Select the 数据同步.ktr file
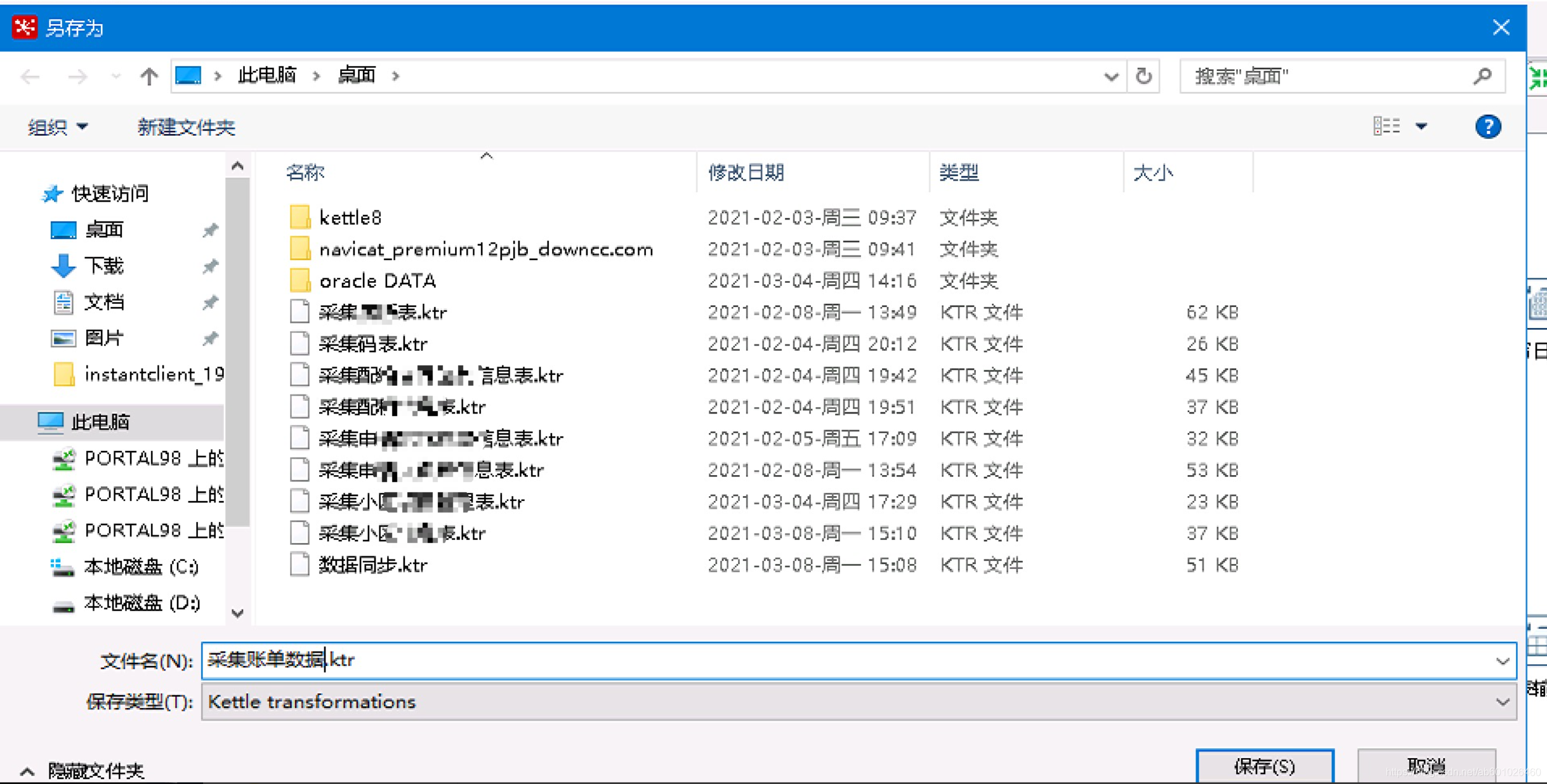1547x784 pixels. pos(373,565)
